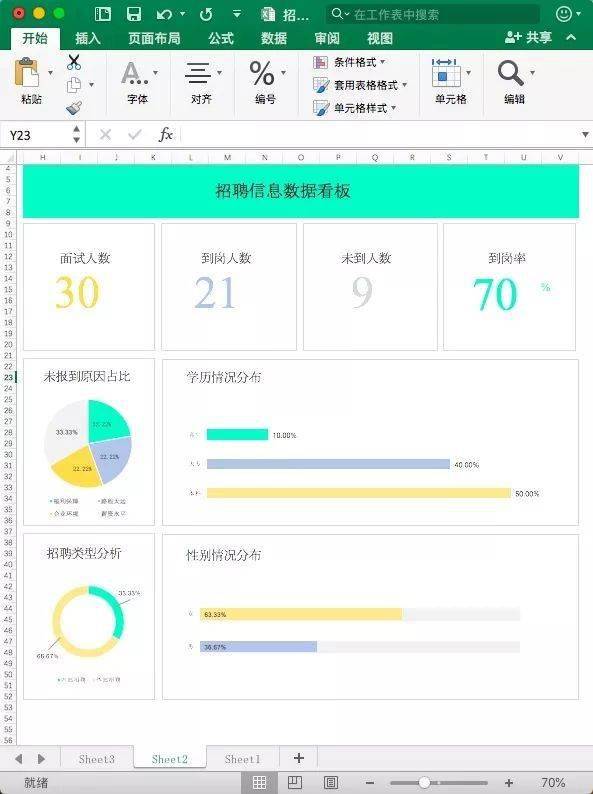Click the cancel X in formula bar
This screenshot has height=794, width=593.
105,135
